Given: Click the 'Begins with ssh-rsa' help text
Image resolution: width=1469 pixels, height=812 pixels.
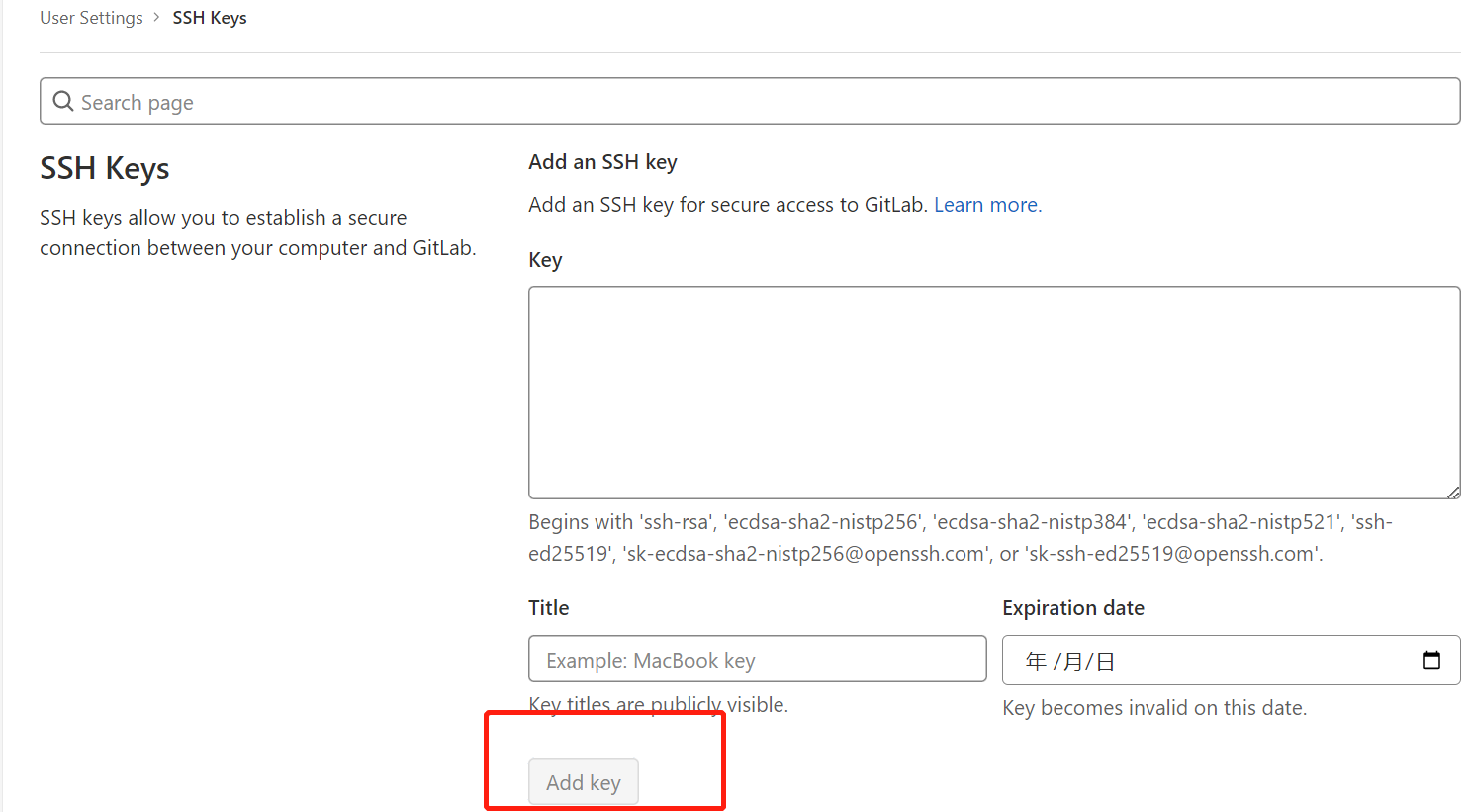Looking at the screenshot, I should (x=961, y=538).
